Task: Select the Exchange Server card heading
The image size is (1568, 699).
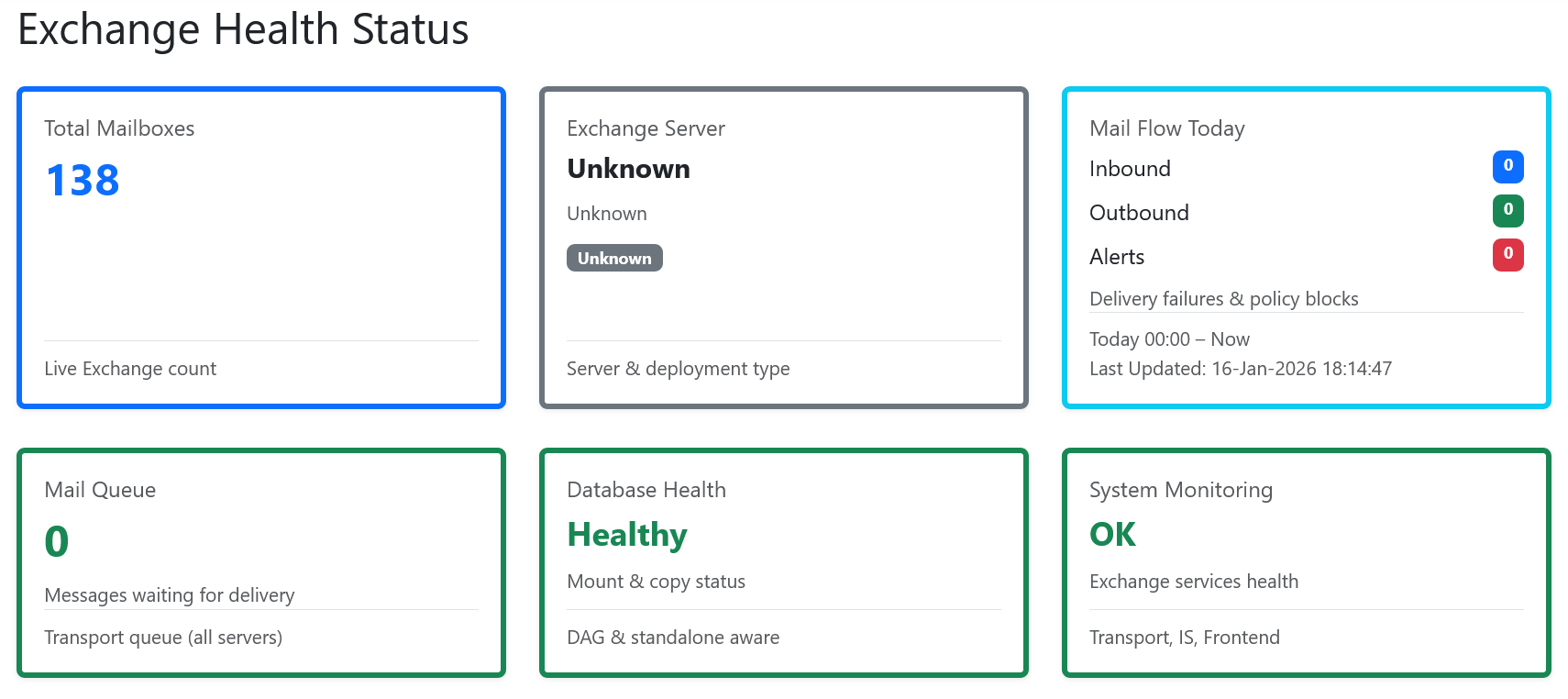Action: (x=646, y=128)
